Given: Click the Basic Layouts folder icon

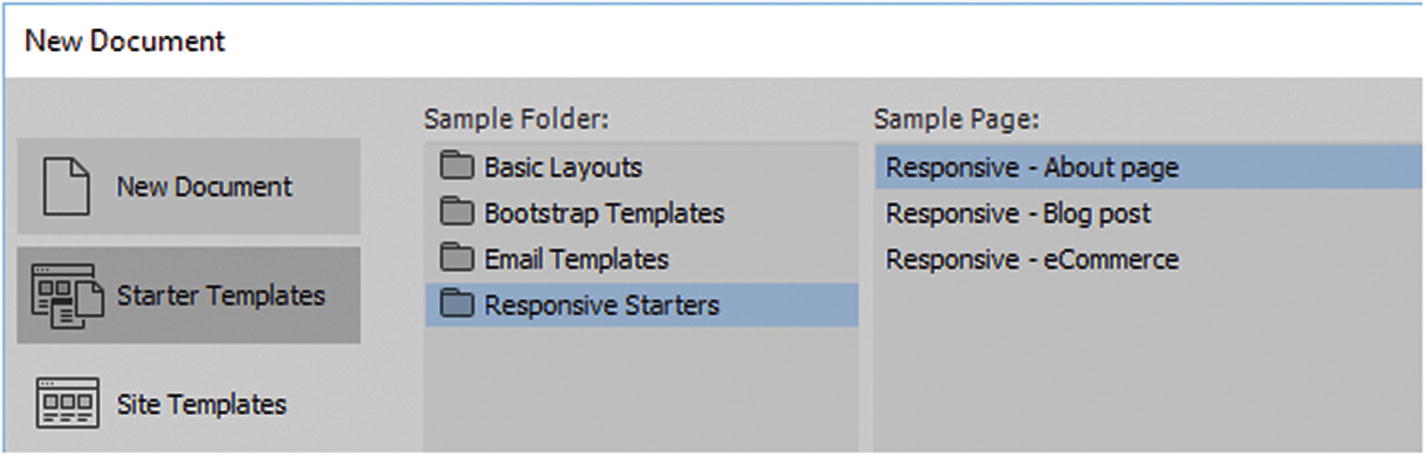Looking at the screenshot, I should click(457, 167).
